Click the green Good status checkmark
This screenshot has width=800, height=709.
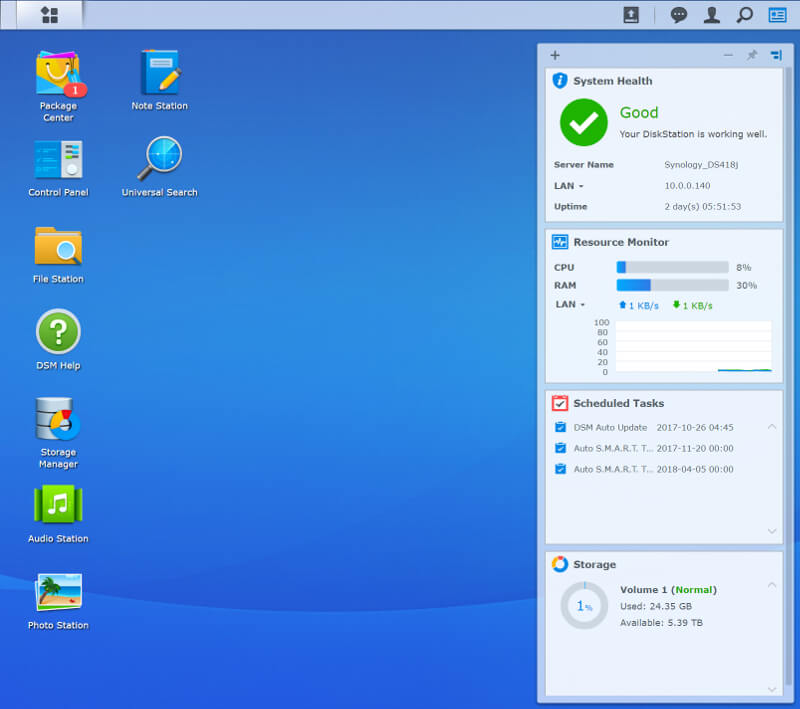[x=583, y=122]
